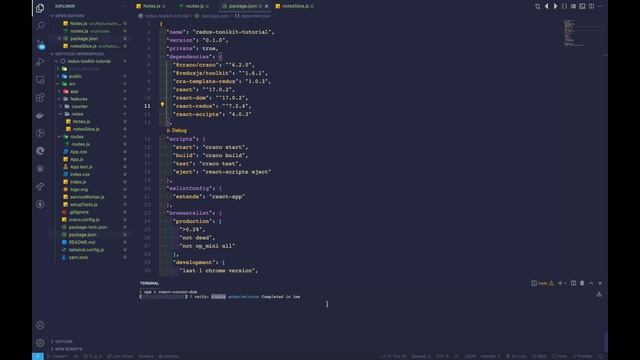640x360 pixels.
Task: Open the Extensions view in activity bar
Action: pyautogui.click(x=40, y=98)
